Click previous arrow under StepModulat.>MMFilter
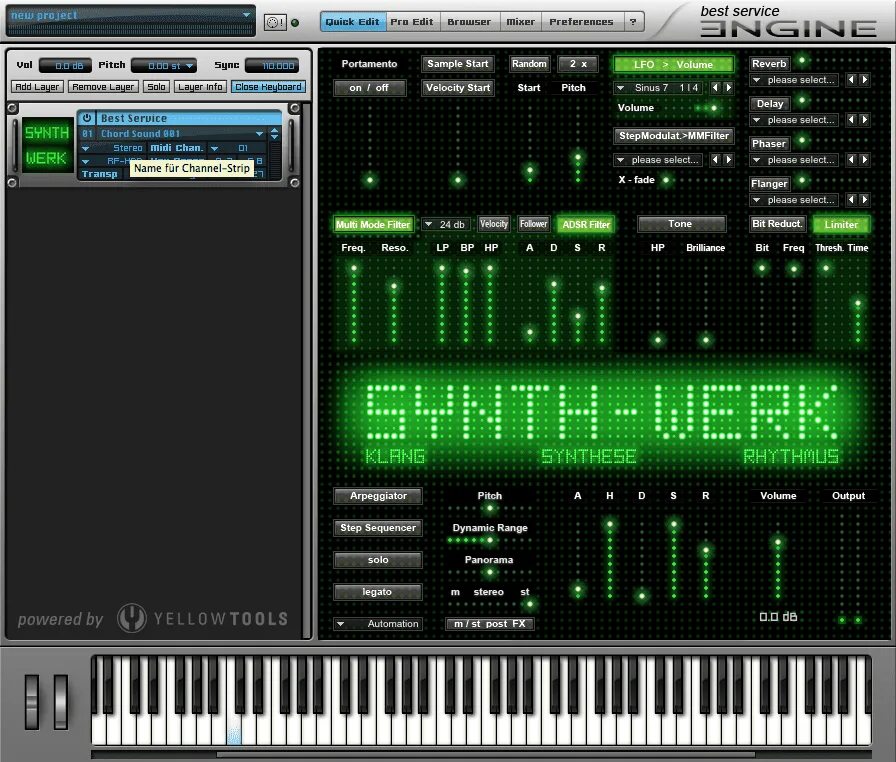The height and width of the screenshot is (762, 896). tap(715, 159)
